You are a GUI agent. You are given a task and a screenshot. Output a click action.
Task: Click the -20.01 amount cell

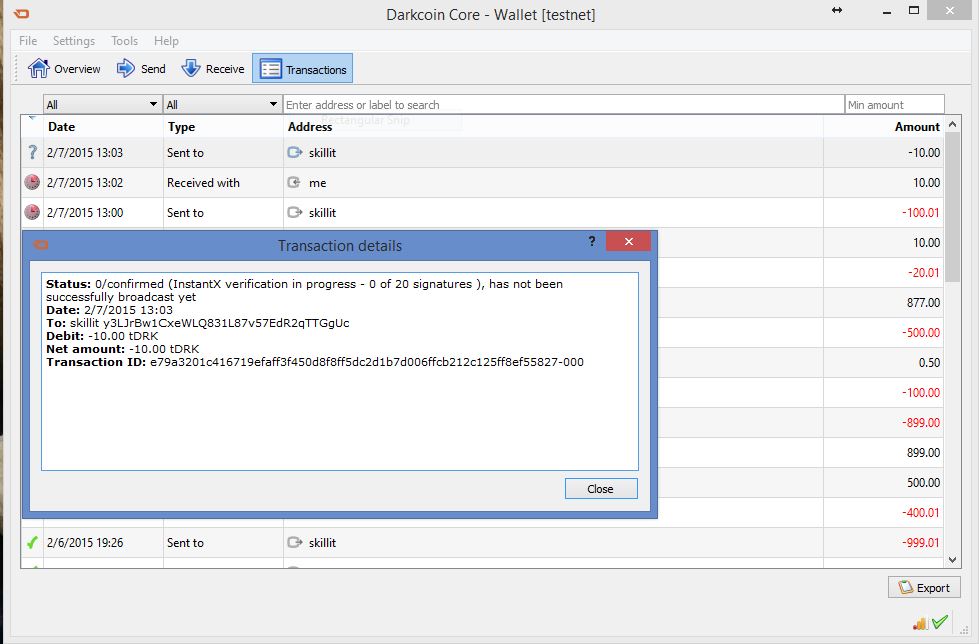pos(883,272)
